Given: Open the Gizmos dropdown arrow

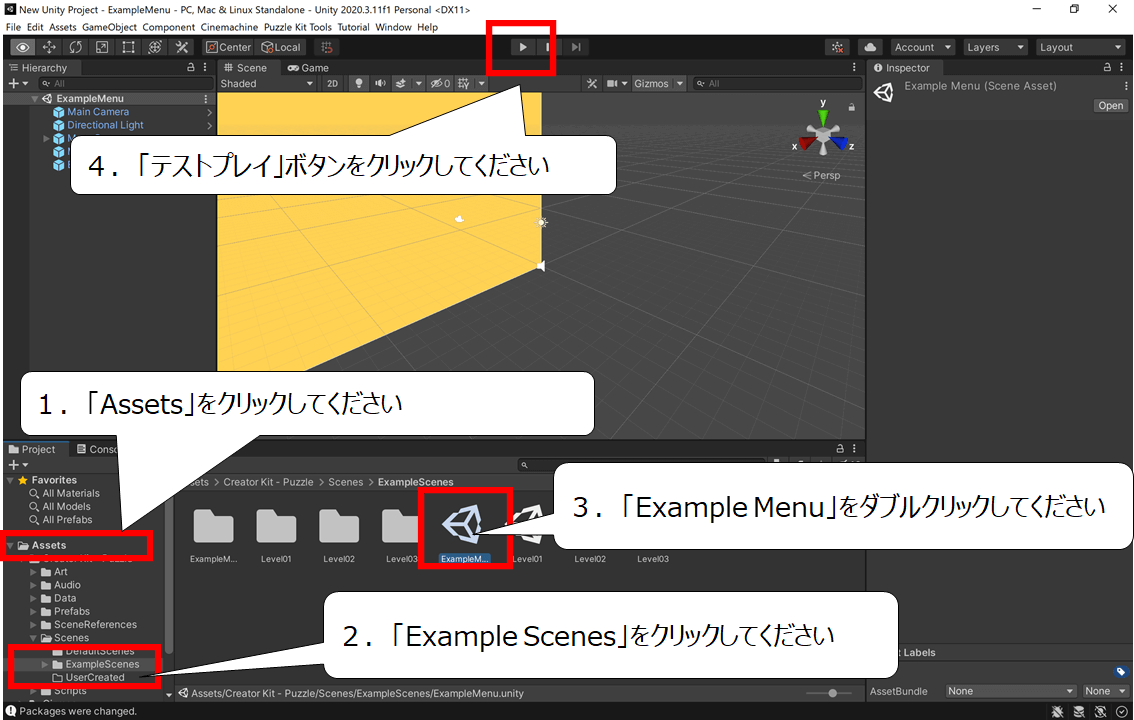Looking at the screenshot, I should tap(680, 83).
